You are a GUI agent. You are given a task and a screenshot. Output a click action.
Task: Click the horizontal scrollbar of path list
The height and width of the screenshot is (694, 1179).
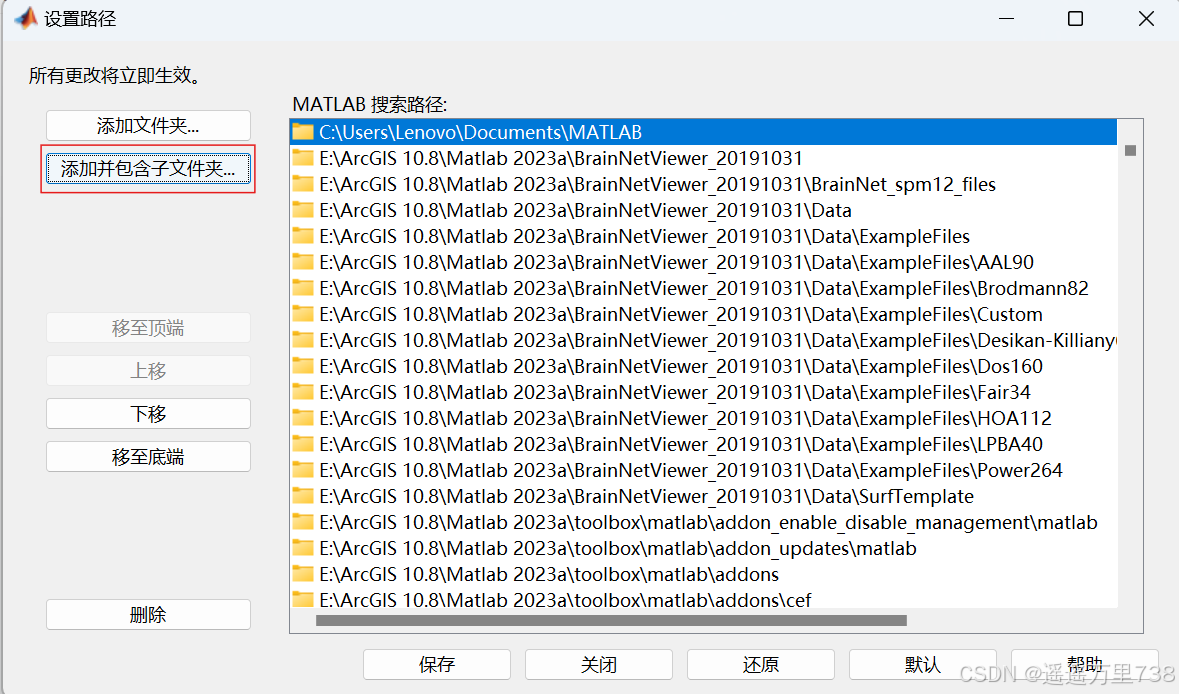pyautogui.click(x=611, y=620)
